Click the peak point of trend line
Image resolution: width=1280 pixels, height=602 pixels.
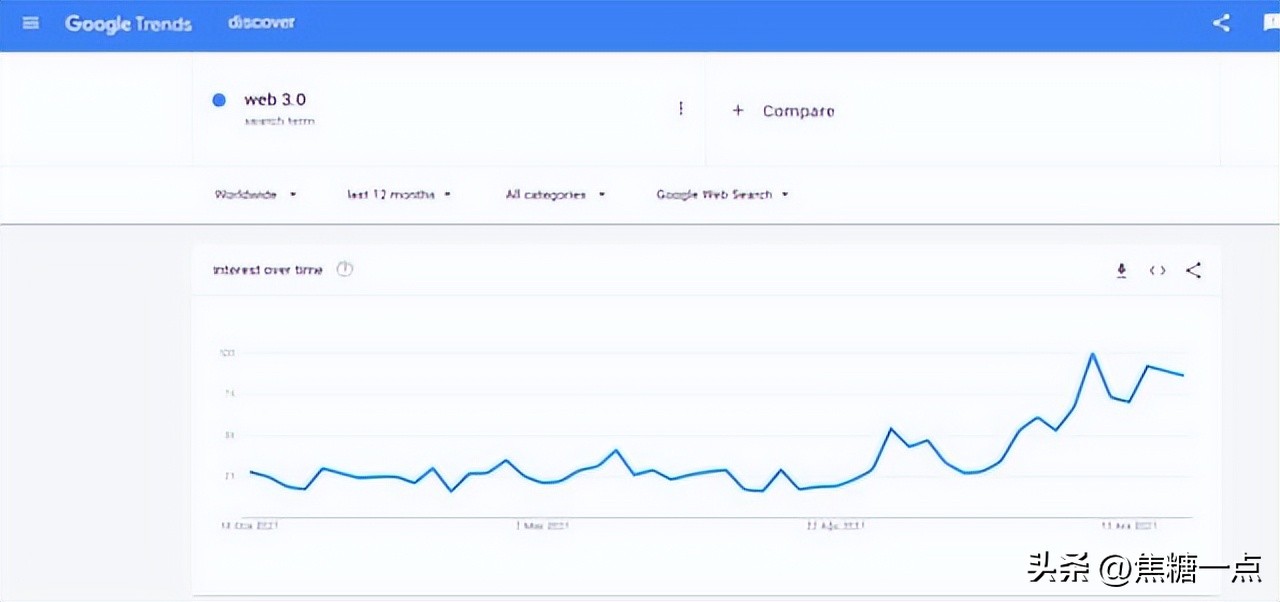pos(1093,354)
